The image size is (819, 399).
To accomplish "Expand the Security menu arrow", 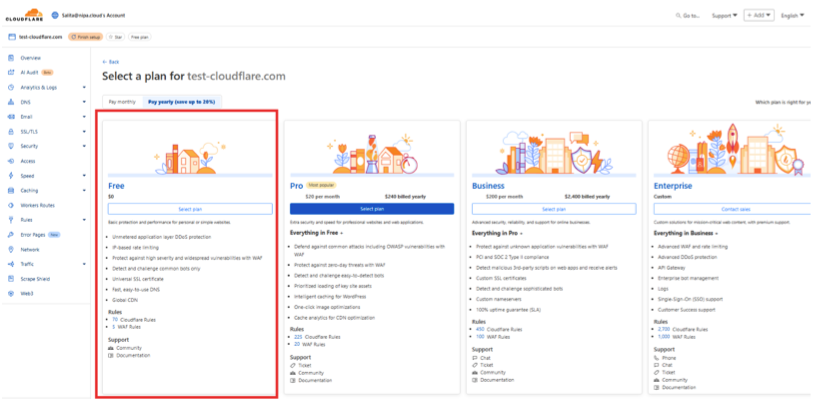I will 84,146.
